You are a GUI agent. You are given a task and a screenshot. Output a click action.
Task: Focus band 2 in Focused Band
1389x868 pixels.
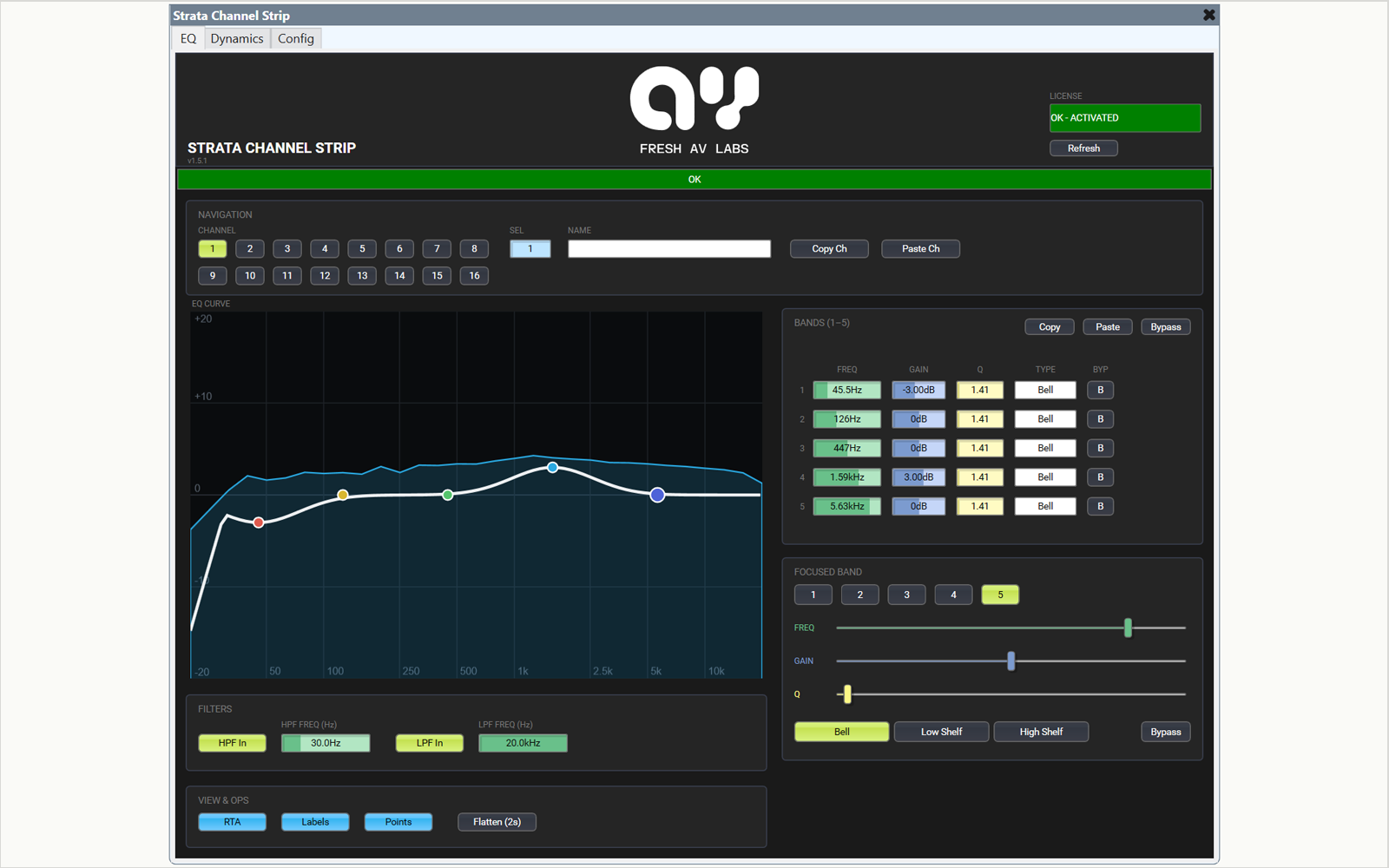pyautogui.click(x=860, y=595)
